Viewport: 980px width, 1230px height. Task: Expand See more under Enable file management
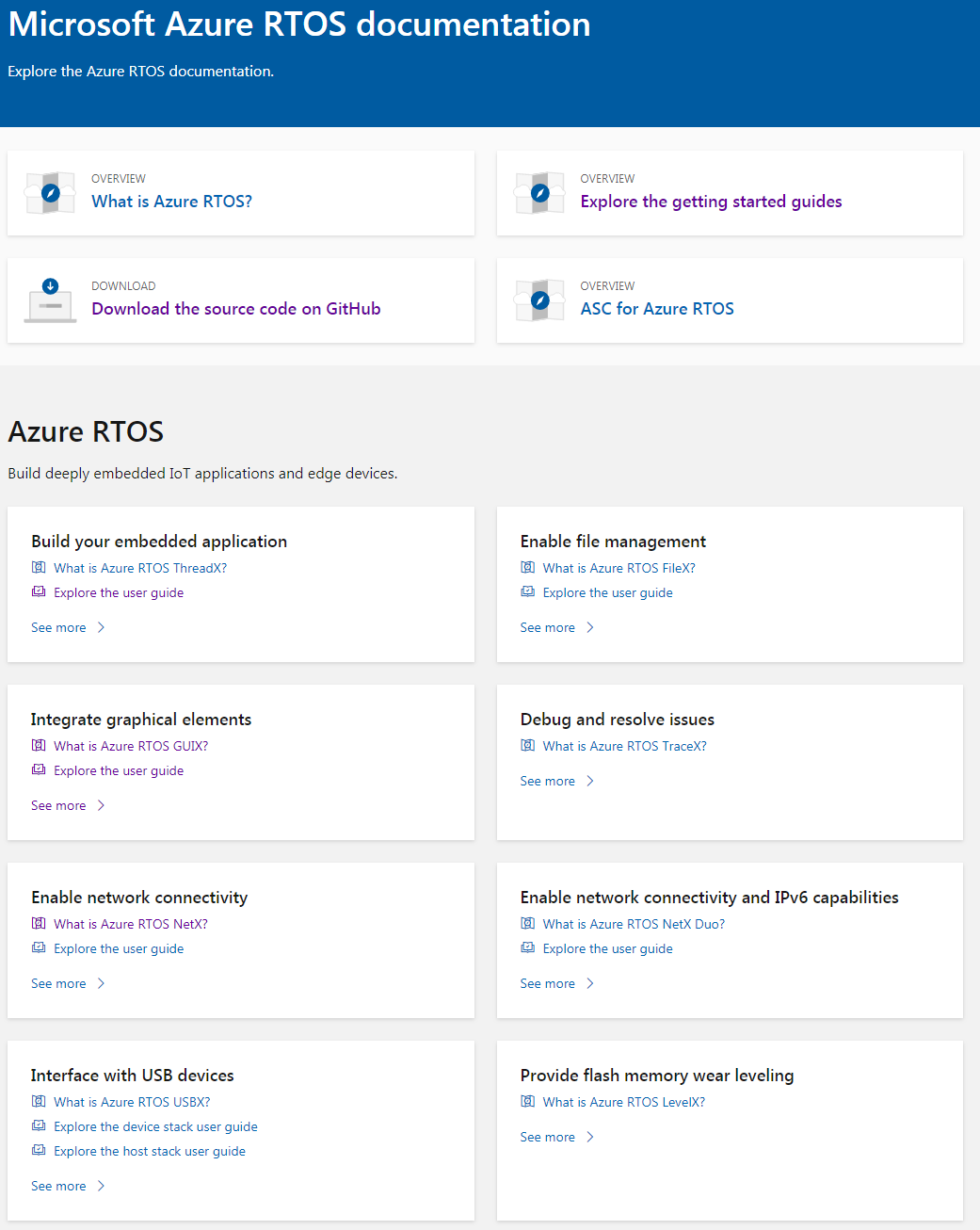(x=557, y=628)
